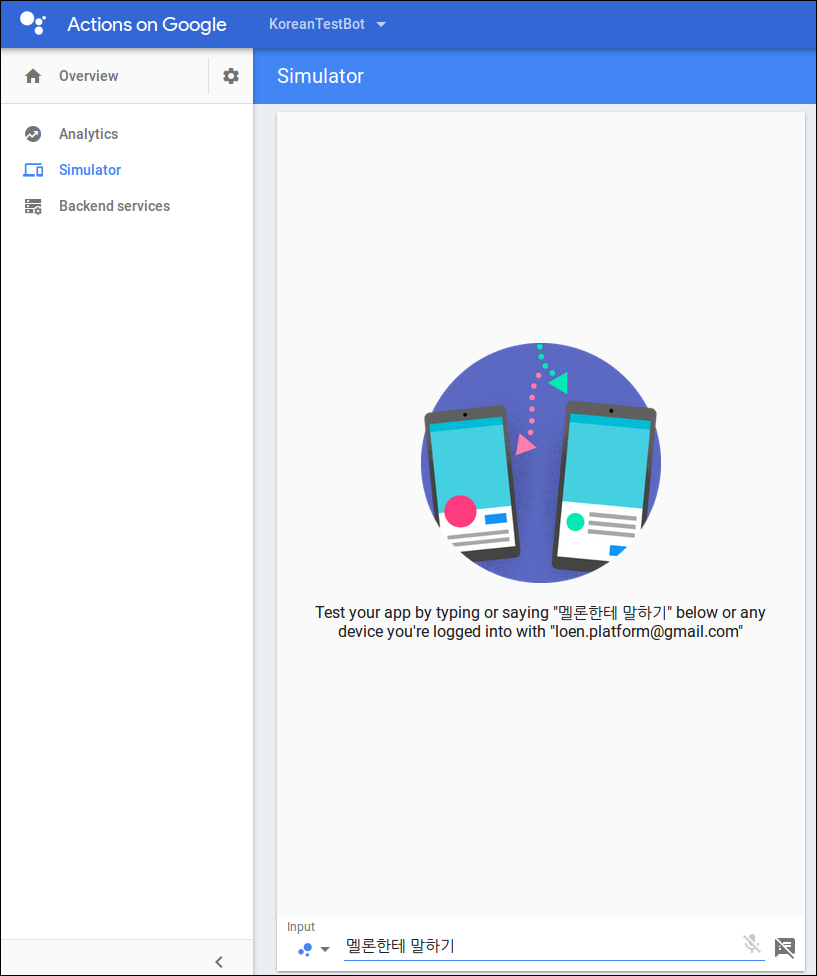Open the input type dropdown arrow
Image resolution: width=817 pixels, height=976 pixels.
tap(325, 949)
